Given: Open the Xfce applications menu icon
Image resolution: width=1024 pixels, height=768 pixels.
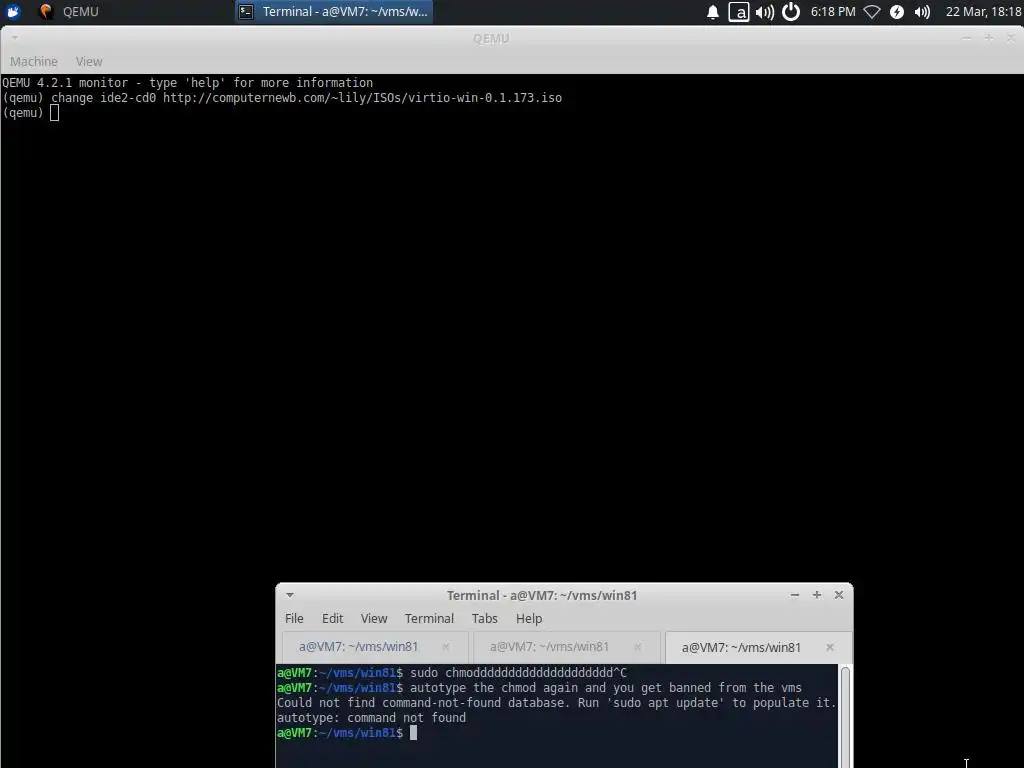Looking at the screenshot, I should [x=13, y=12].
